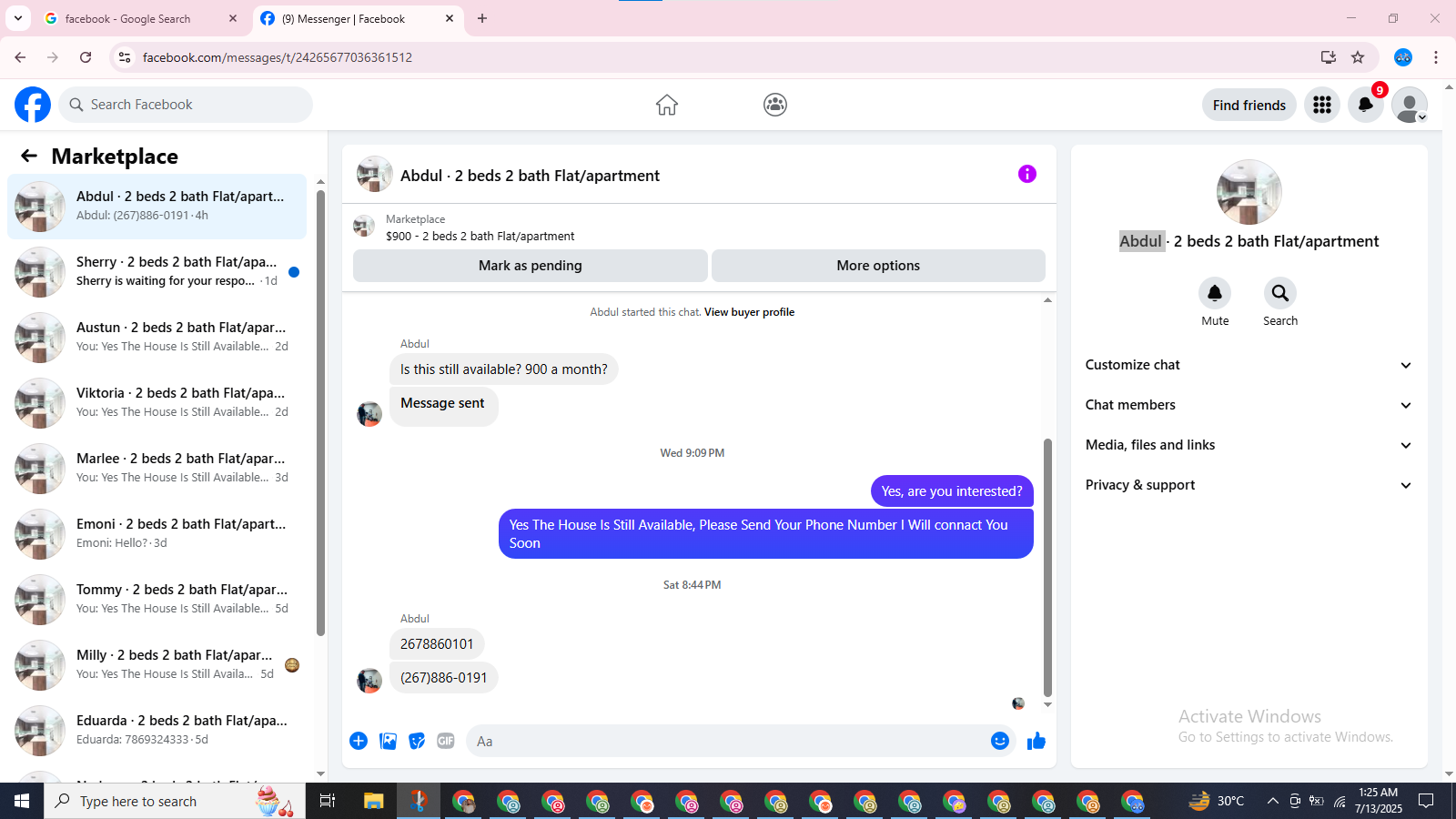Open more actions plus icon

pos(359,741)
